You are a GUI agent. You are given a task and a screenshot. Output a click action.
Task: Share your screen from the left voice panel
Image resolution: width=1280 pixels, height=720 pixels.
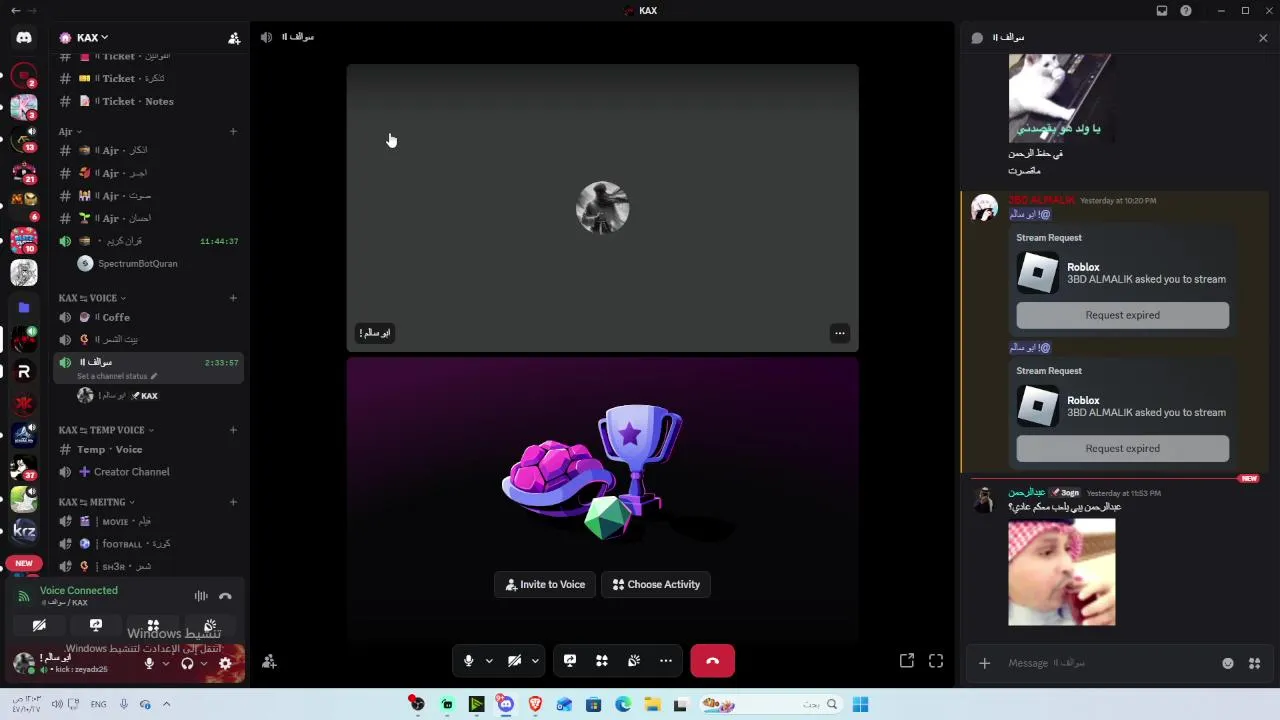click(x=96, y=625)
